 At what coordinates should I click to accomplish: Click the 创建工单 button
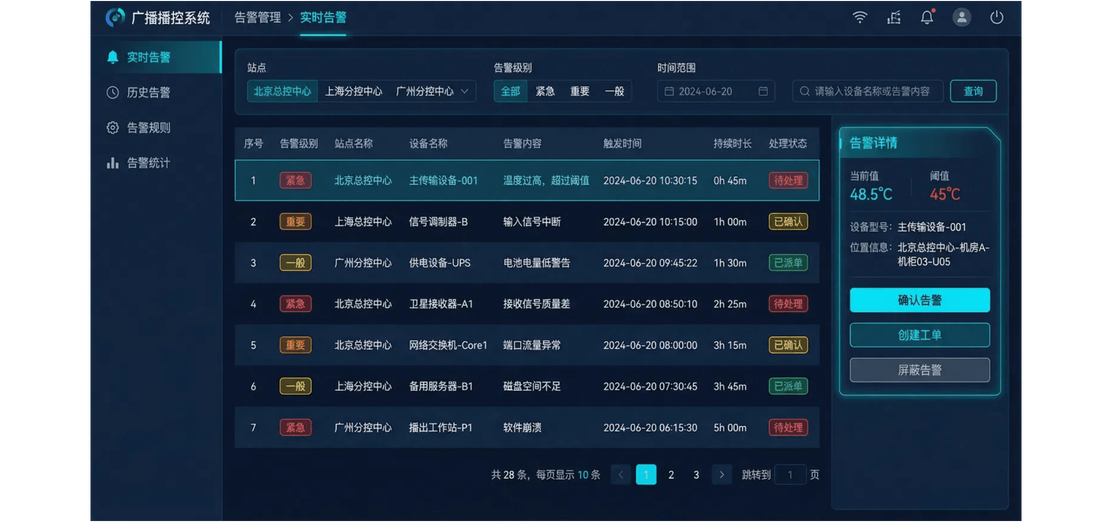click(919, 335)
